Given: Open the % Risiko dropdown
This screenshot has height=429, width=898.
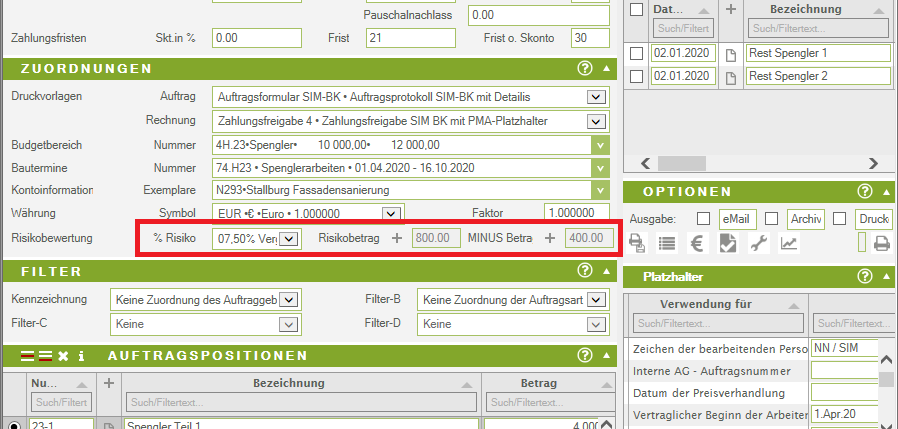Looking at the screenshot, I should click(x=288, y=238).
